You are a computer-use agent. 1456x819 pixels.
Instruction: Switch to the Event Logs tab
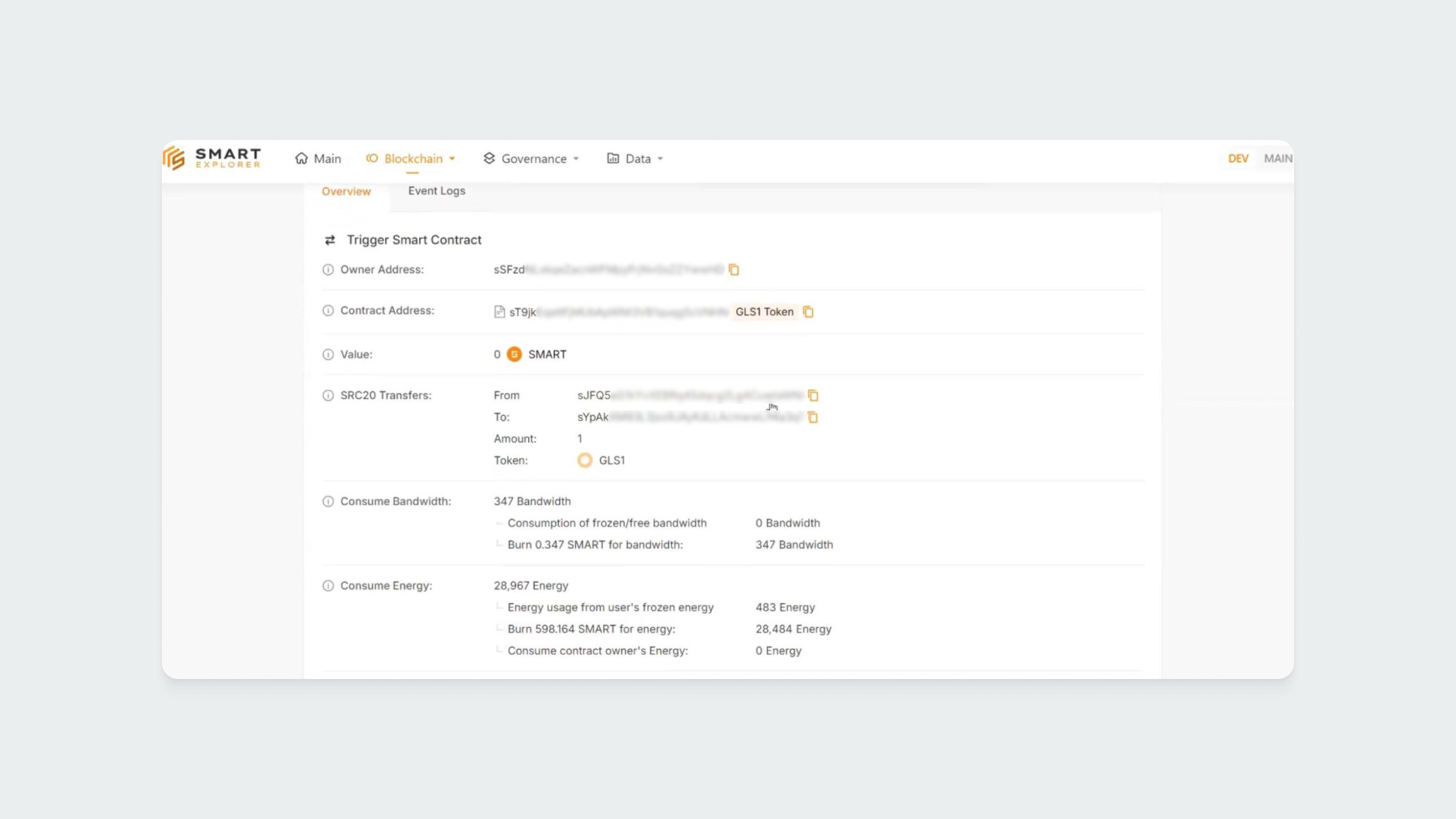click(437, 191)
